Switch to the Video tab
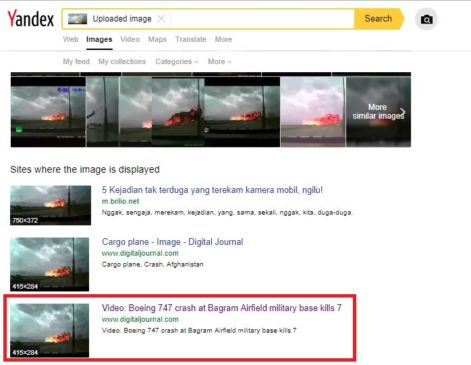This screenshot has height=365, width=471. pos(130,39)
